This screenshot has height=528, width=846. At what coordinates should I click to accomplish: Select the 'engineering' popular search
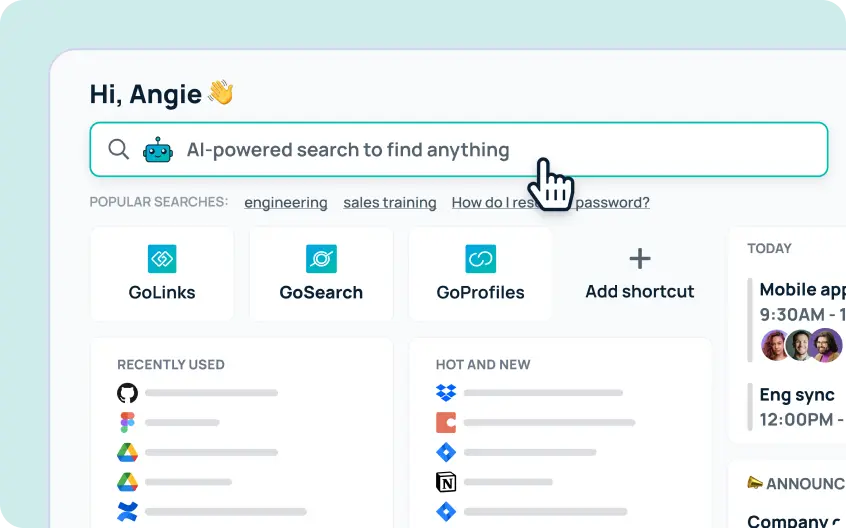(286, 203)
